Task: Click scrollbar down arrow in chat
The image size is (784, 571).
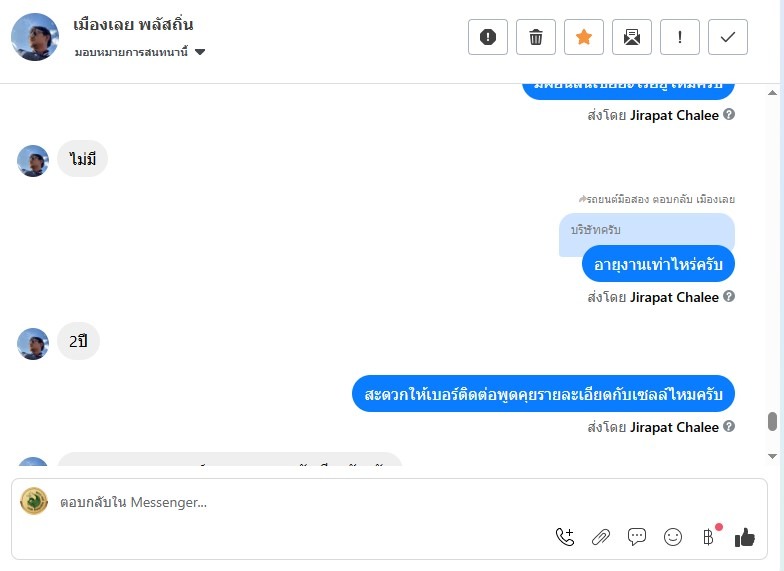Action: 772,456
